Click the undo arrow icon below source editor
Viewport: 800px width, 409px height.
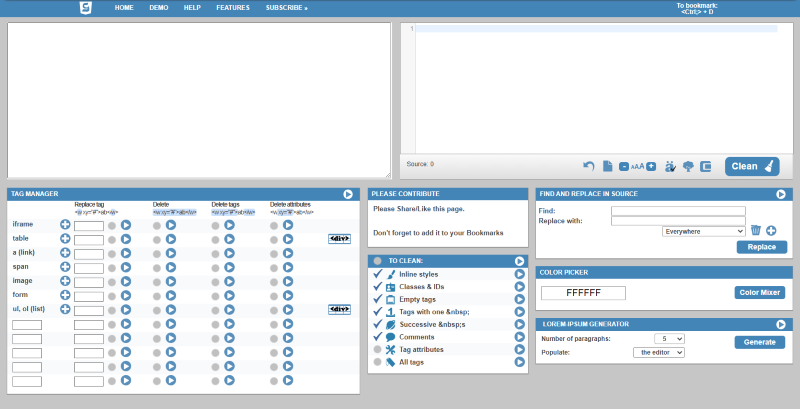589,166
